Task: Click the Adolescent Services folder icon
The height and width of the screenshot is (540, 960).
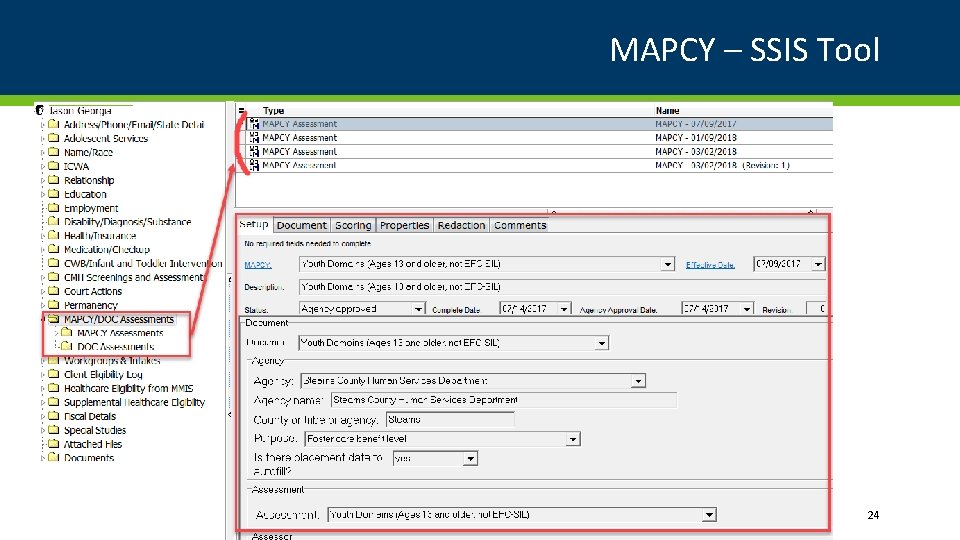Action: click(54, 138)
